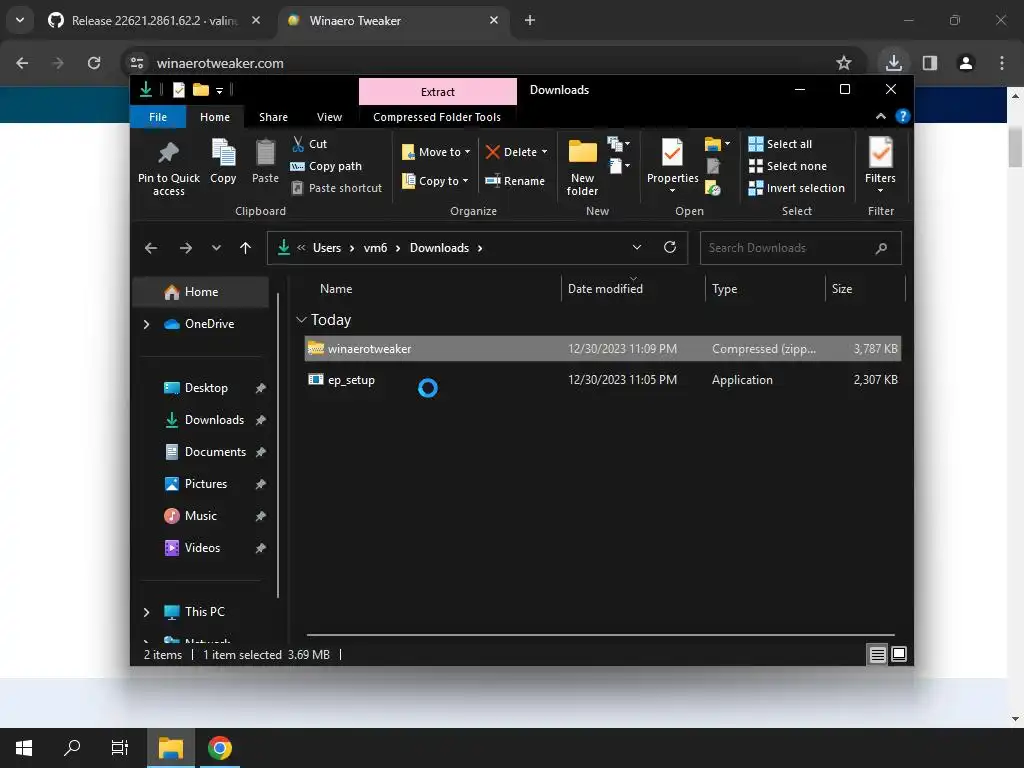Create a New folder
This screenshot has width=1024, height=768.
pos(582,167)
